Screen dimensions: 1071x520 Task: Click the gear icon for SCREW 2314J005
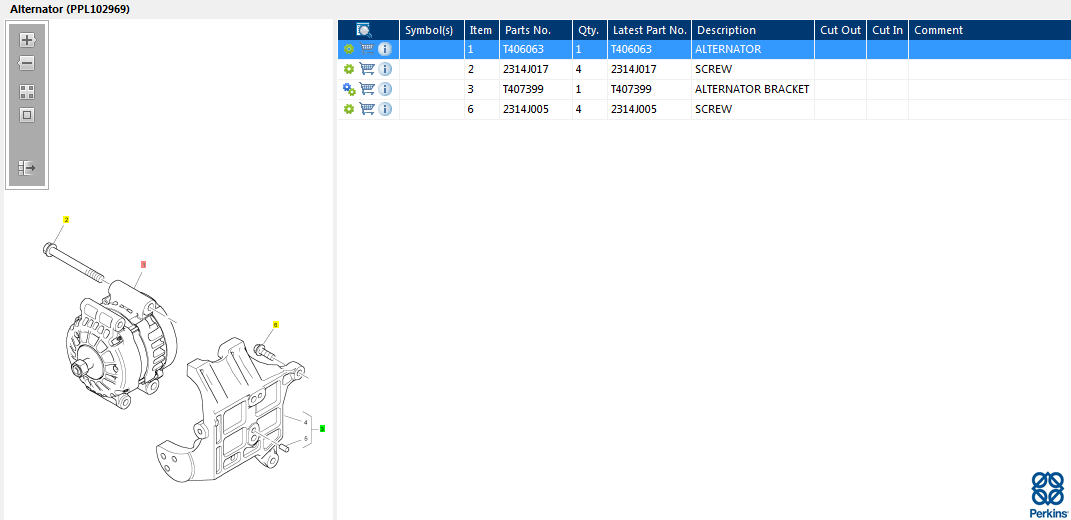(x=349, y=109)
